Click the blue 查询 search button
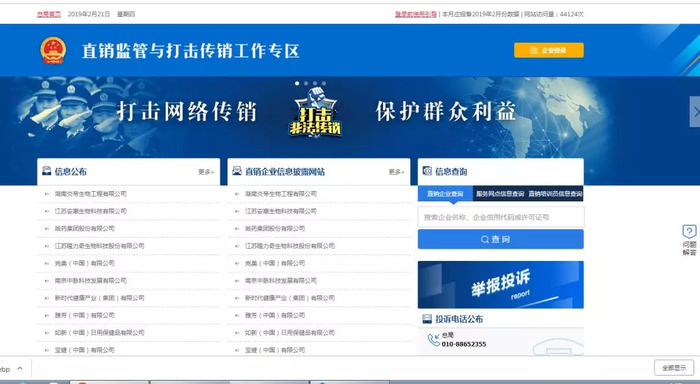 coord(500,239)
